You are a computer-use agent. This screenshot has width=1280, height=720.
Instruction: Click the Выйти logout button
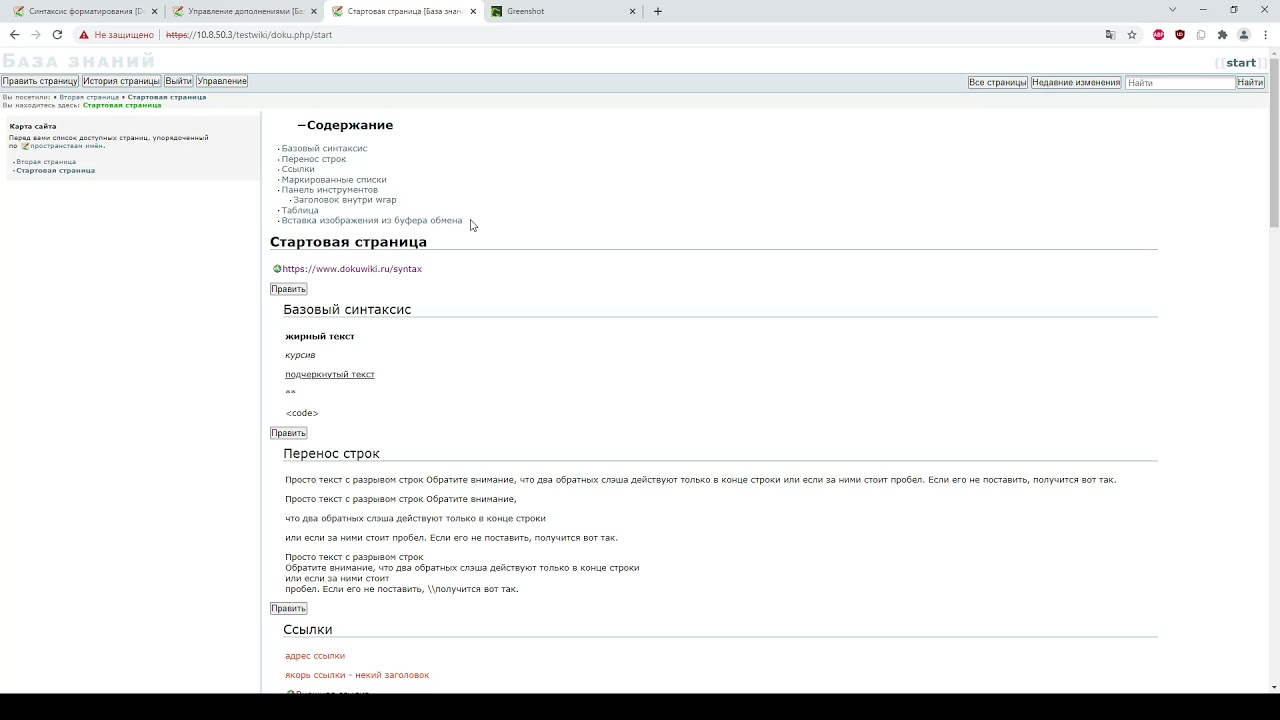tap(179, 81)
